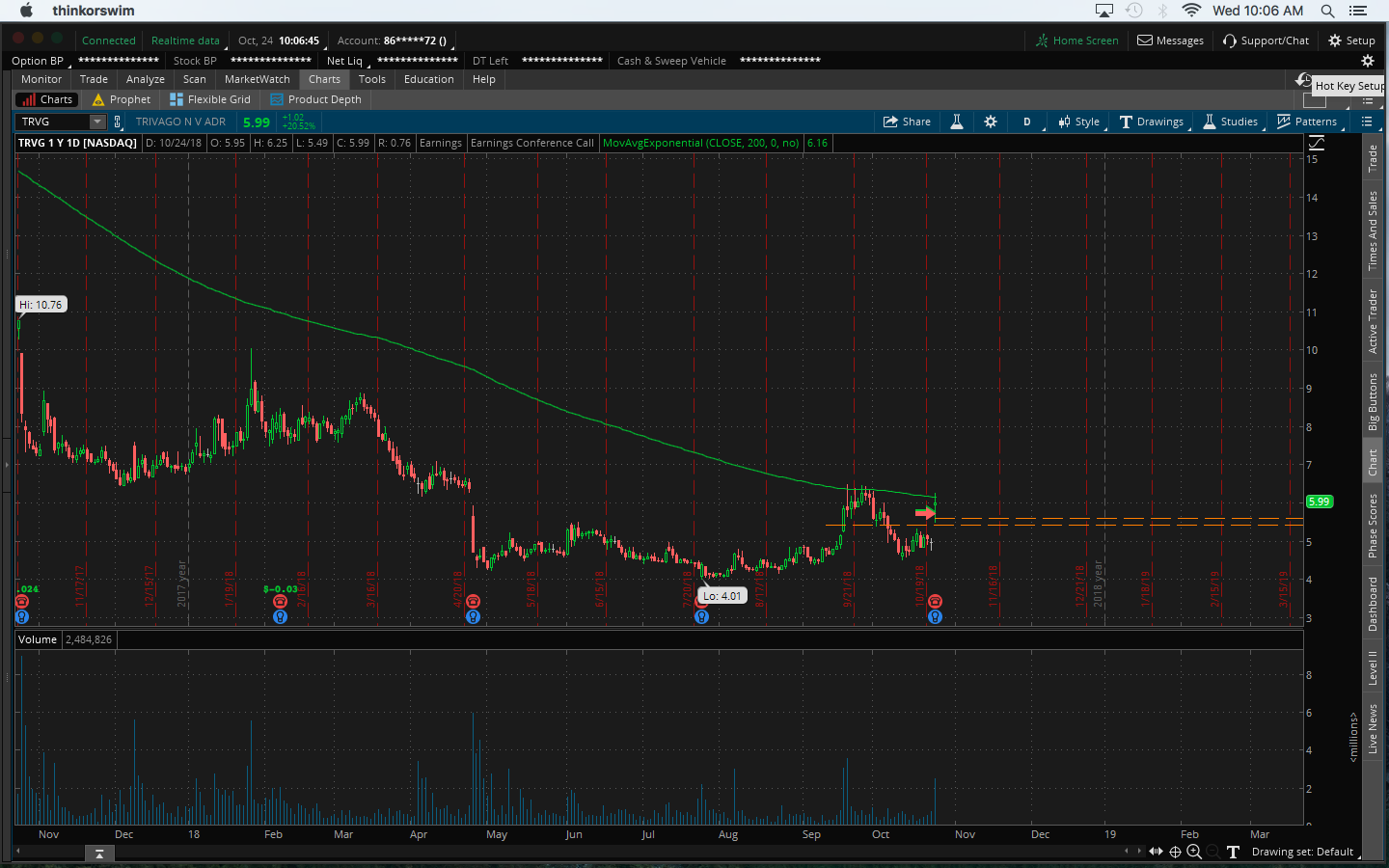This screenshot has height=868, width=1389.
Task: Open the chart list menu icon
Action: point(1367,122)
